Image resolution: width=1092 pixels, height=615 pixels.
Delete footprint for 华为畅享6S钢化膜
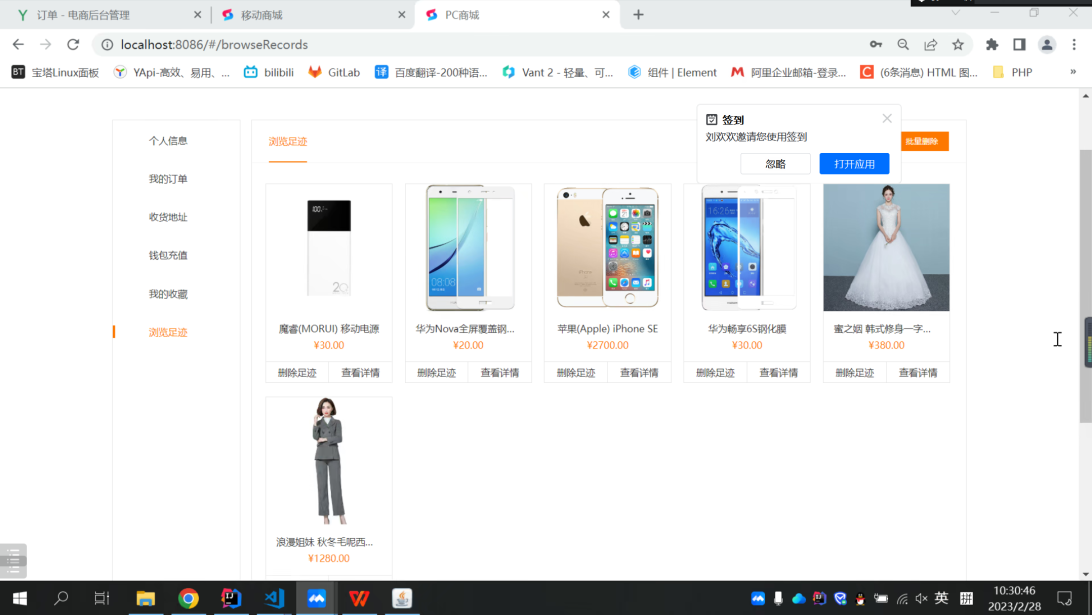pos(715,373)
